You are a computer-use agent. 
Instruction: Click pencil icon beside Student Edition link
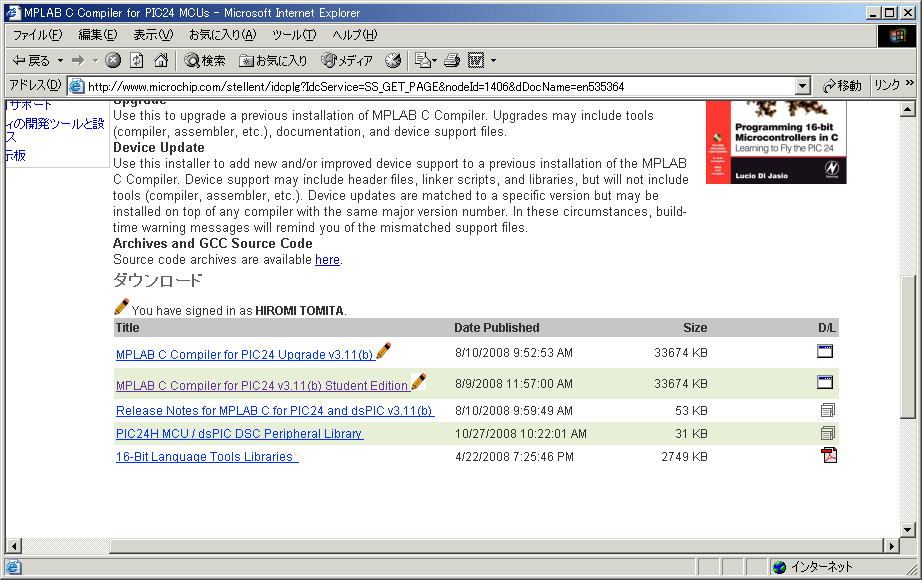[x=419, y=381]
